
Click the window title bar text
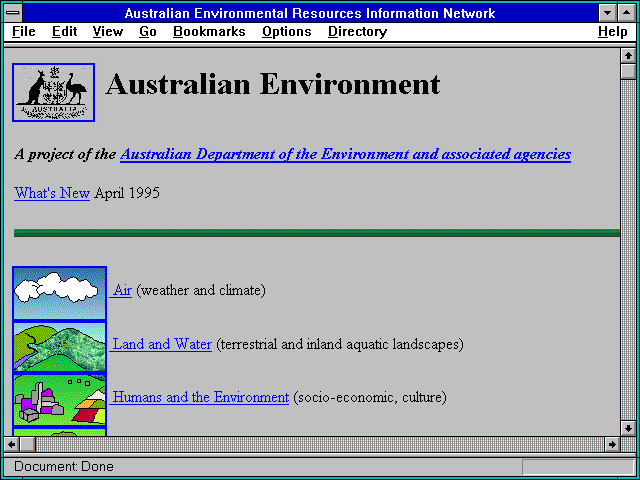click(x=310, y=13)
